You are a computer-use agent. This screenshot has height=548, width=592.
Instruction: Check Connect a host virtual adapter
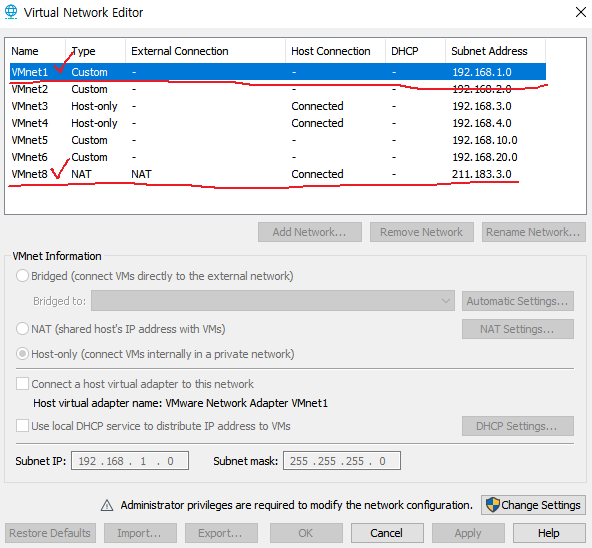22,384
